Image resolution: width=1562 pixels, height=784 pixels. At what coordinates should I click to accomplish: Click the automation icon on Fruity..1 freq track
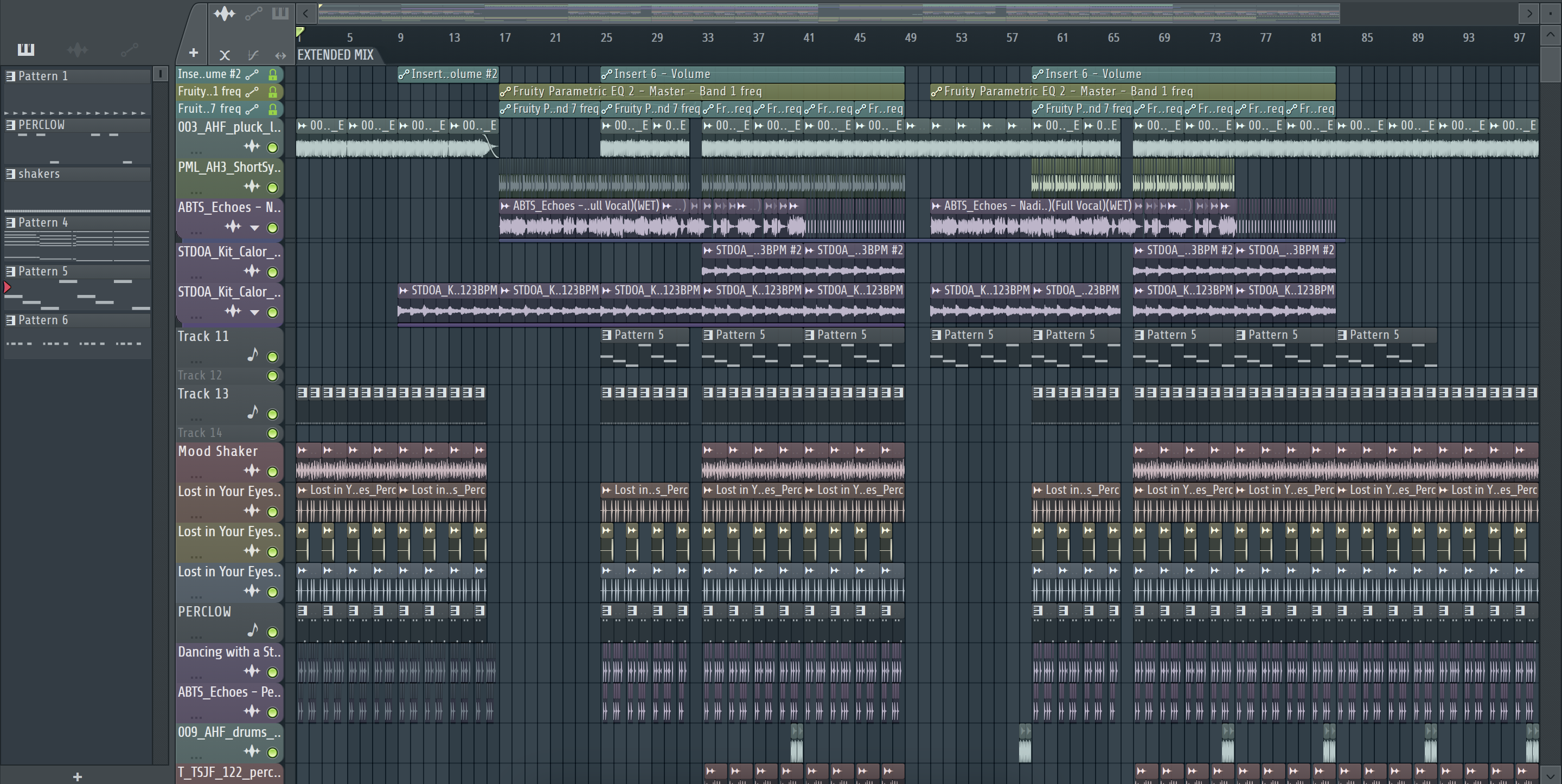(252, 92)
